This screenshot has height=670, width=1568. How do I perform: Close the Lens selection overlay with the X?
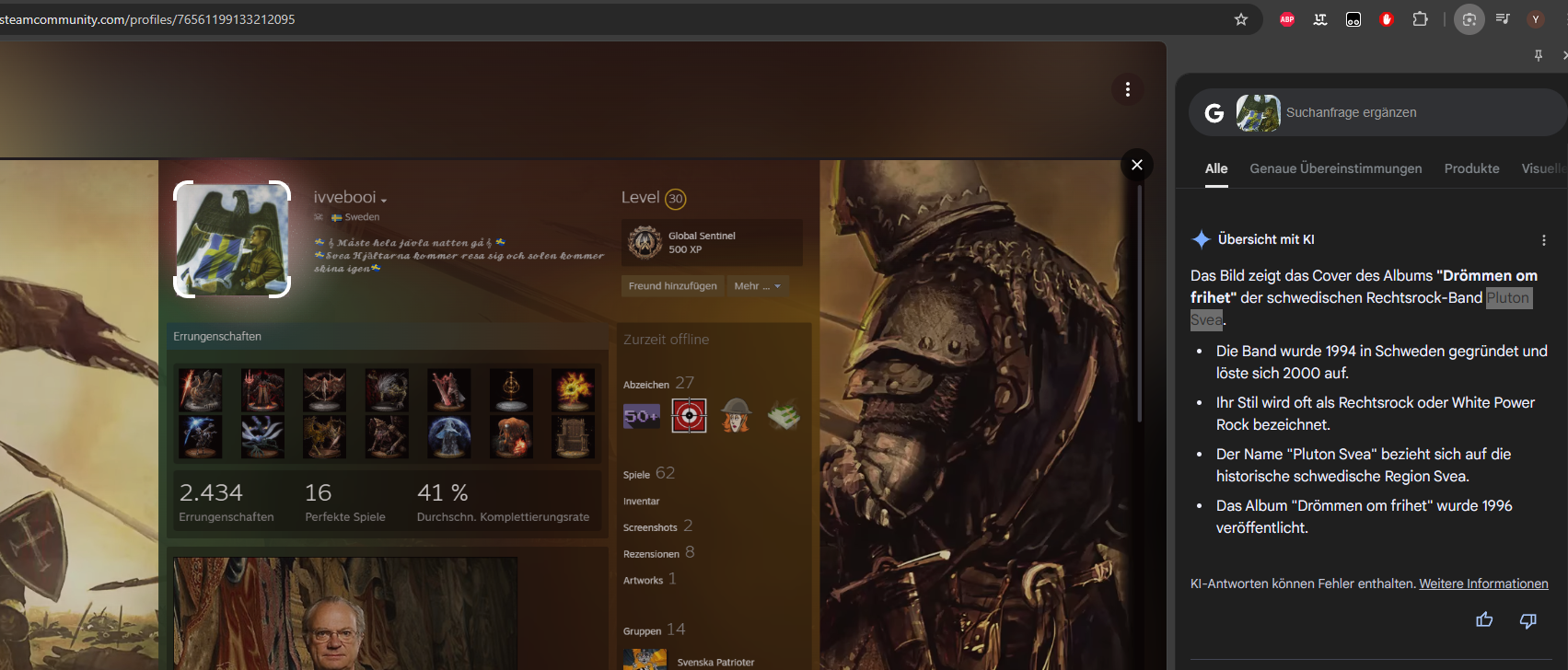pos(1137,165)
